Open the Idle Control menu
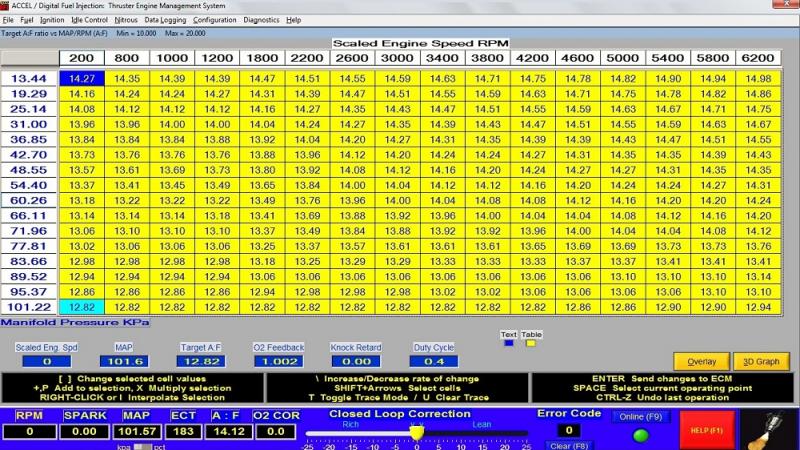Image resolution: width=800 pixels, height=450 pixels. coord(89,20)
